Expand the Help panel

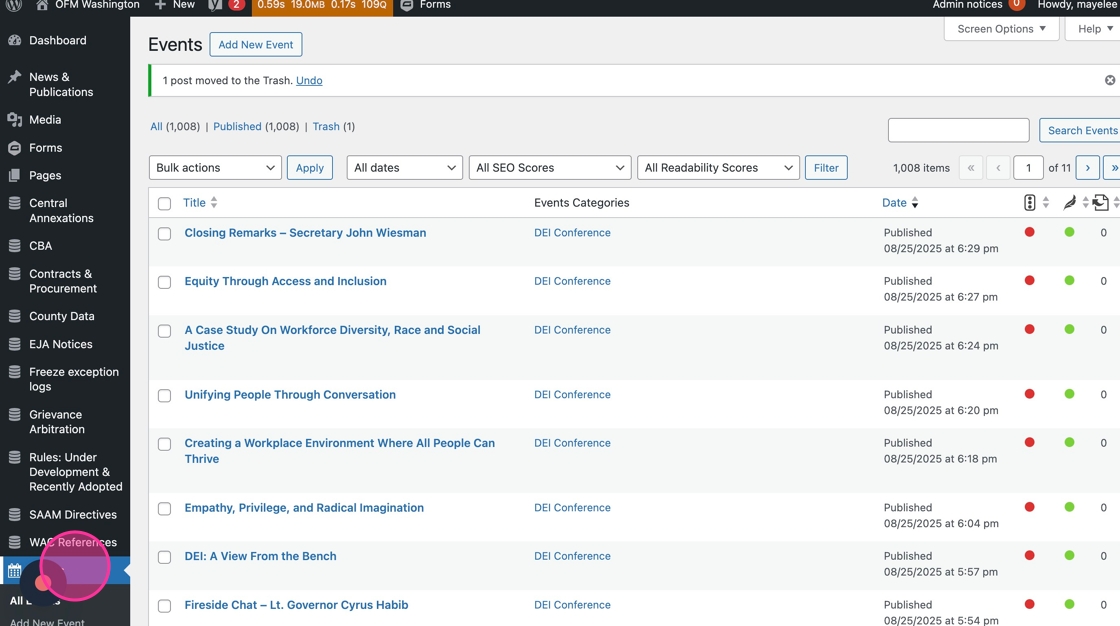(1095, 29)
